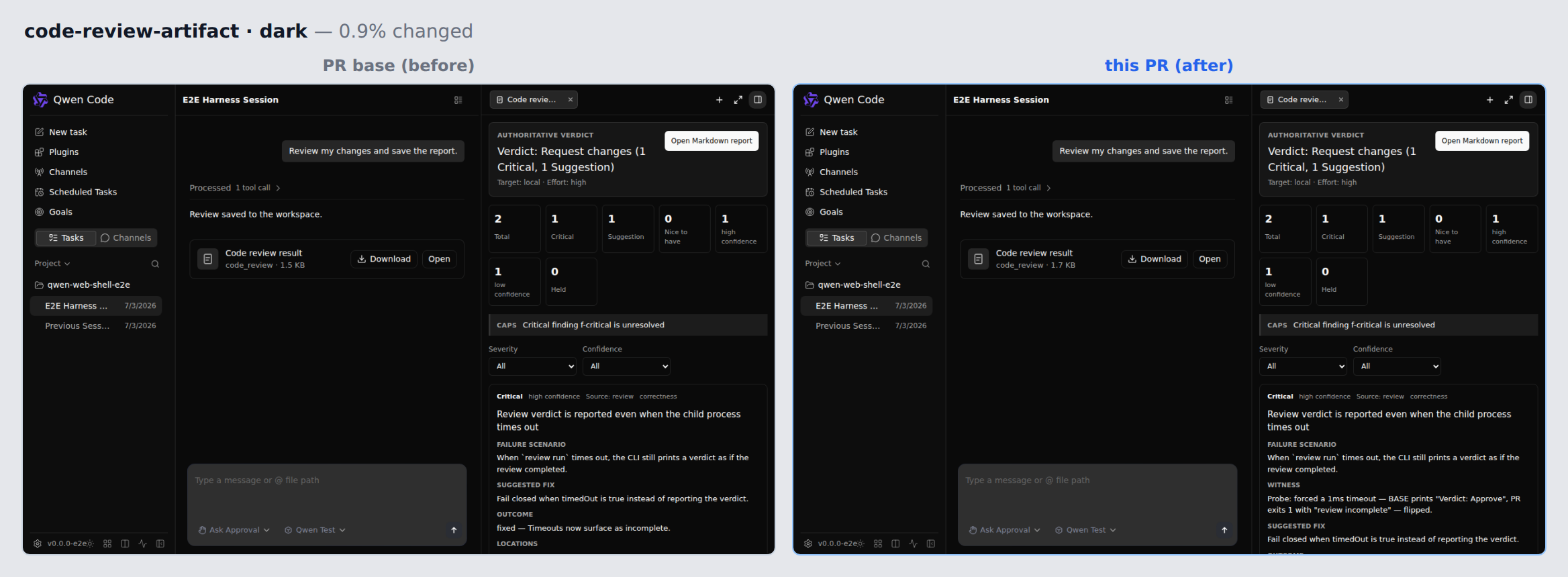The height and width of the screenshot is (577, 1568).
Task: Open the Severity dropdown in before panel
Action: tap(533, 366)
